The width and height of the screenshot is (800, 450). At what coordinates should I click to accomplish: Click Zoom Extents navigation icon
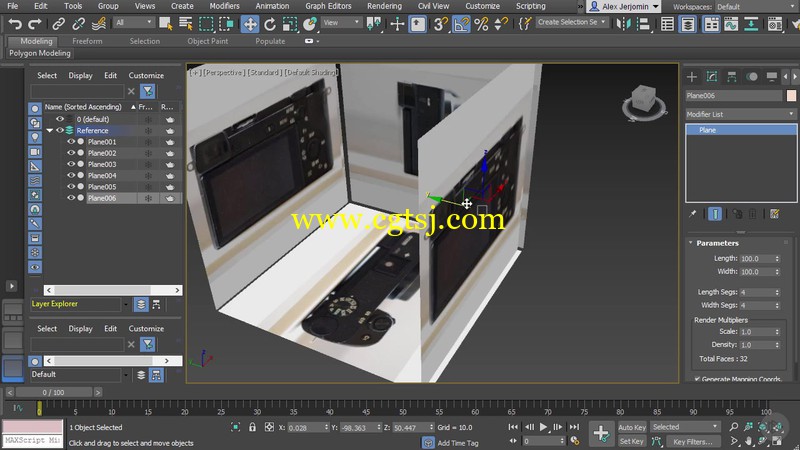[x=763, y=427]
